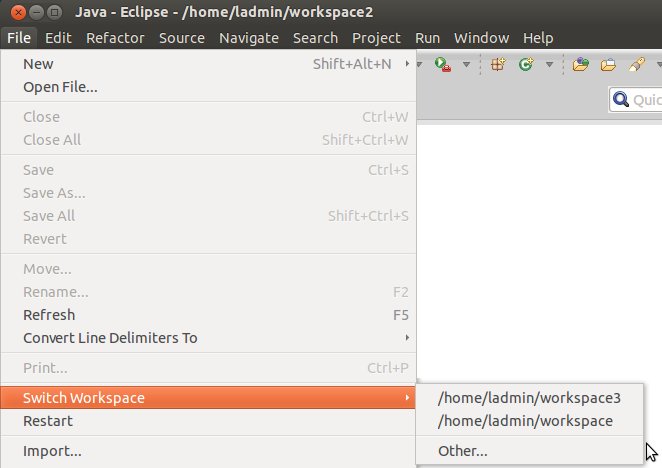Click the Search flashlight toolbar icon
The image size is (662, 468).
(636, 65)
